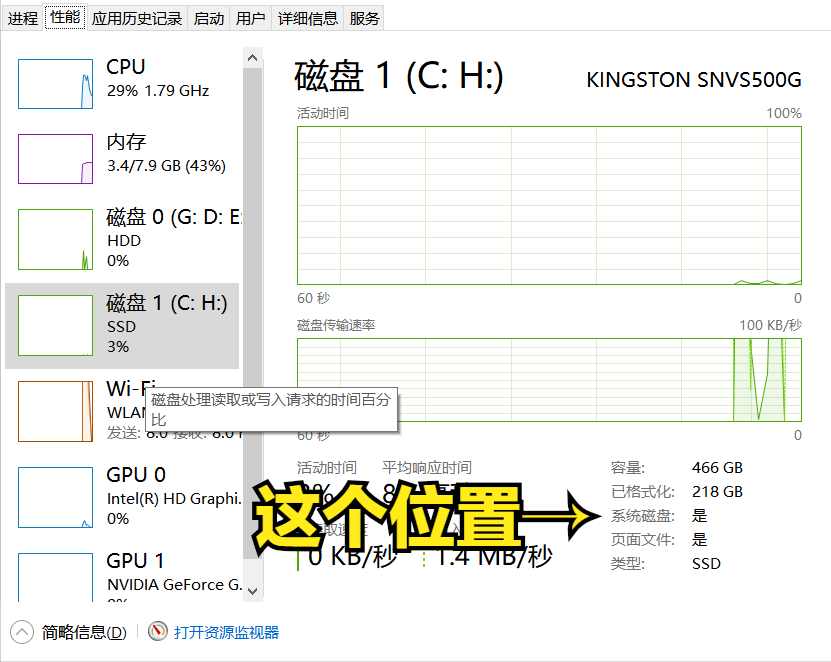Click the sidebar scroll down arrow
Screen dimensions: 831x662
pyautogui.click(x=253, y=591)
